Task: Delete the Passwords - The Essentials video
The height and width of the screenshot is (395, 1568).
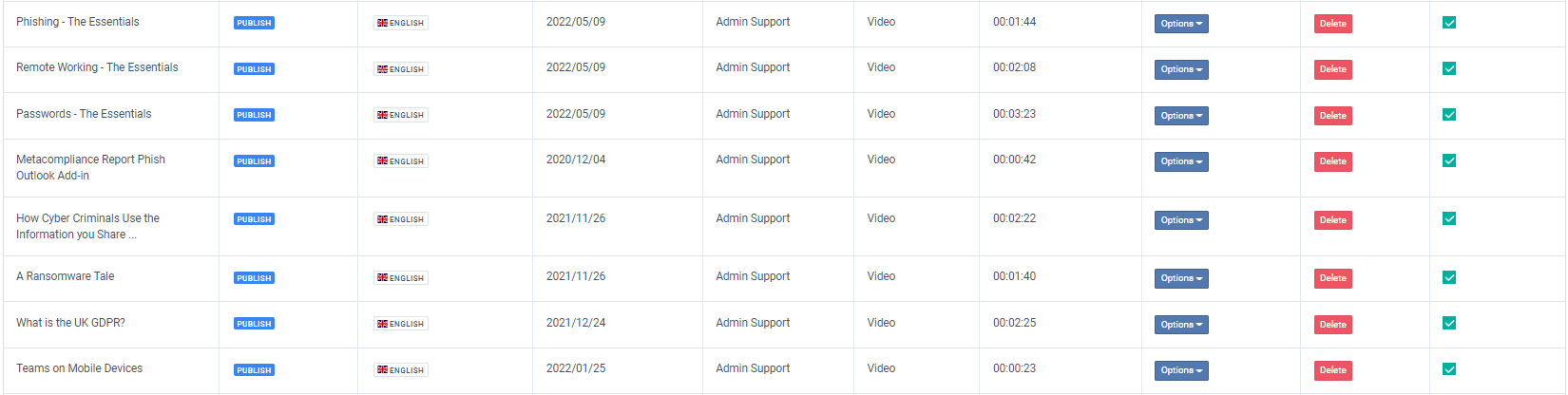Action: (1332, 116)
